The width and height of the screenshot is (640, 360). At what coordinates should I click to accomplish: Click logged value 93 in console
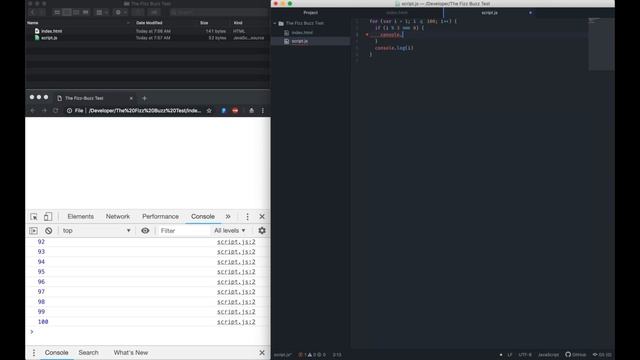[41, 252]
